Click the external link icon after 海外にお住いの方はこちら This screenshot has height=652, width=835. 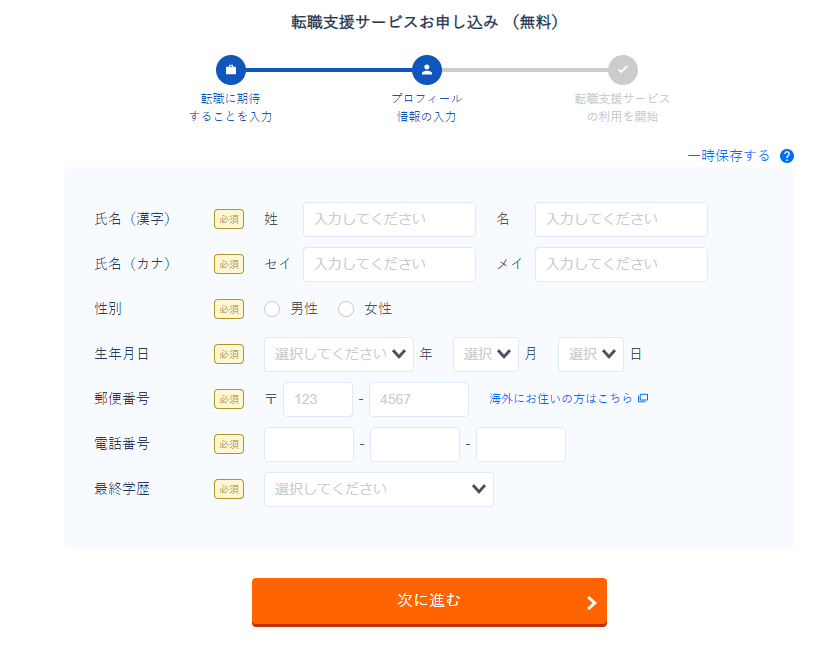click(643, 398)
